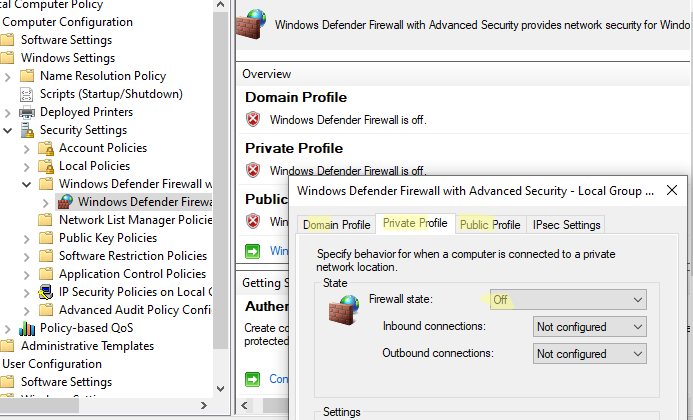Collapse the Security Settings node
The width and height of the screenshot is (693, 420).
[x=8, y=130]
